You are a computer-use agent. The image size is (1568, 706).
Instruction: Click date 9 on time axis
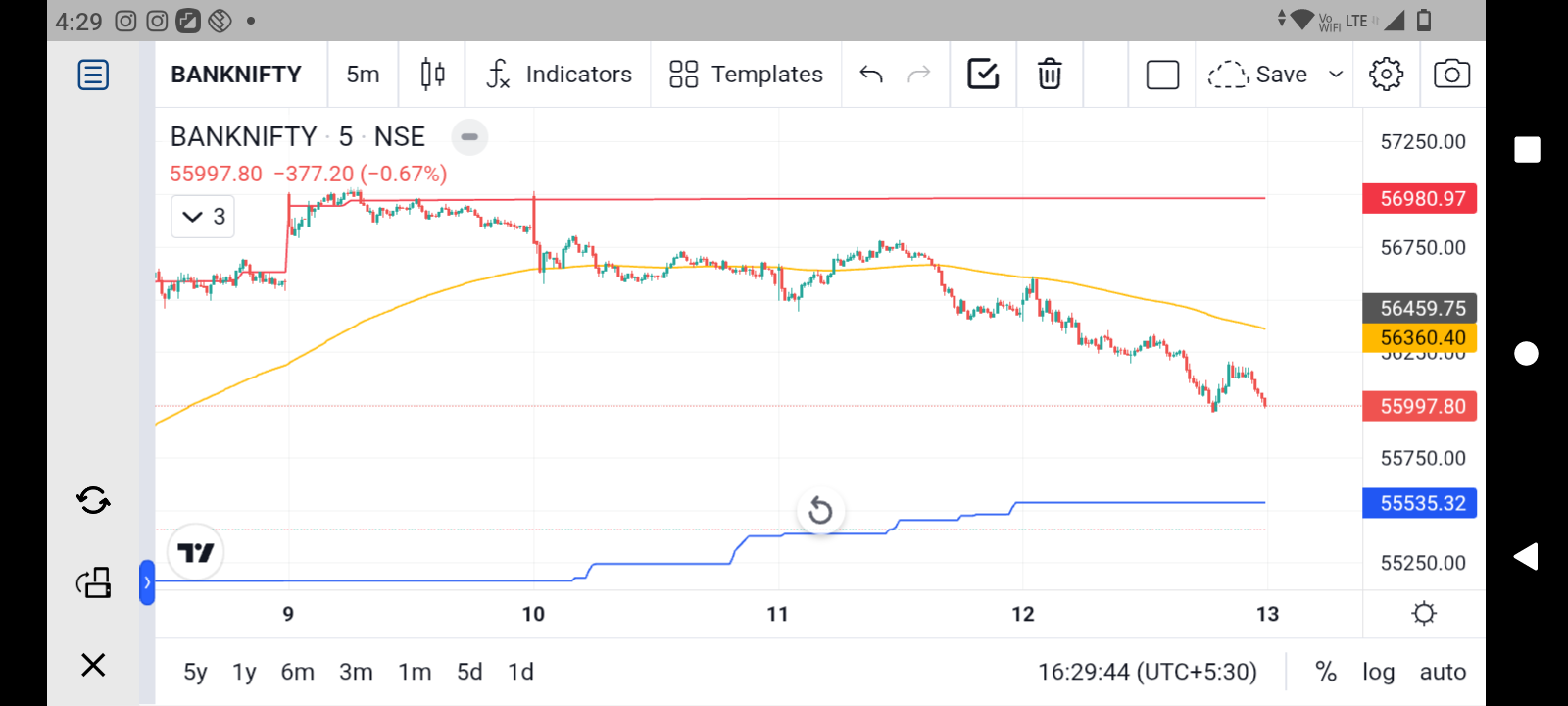point(288,614)
